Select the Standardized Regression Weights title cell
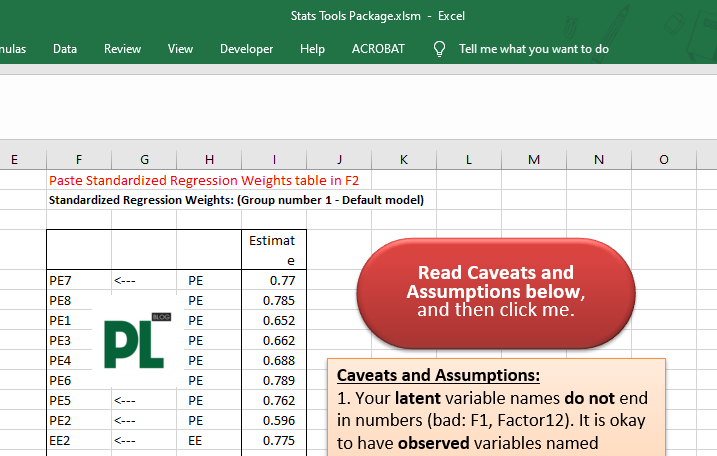Screen dimensions: 717x456 tap(236, 200)
